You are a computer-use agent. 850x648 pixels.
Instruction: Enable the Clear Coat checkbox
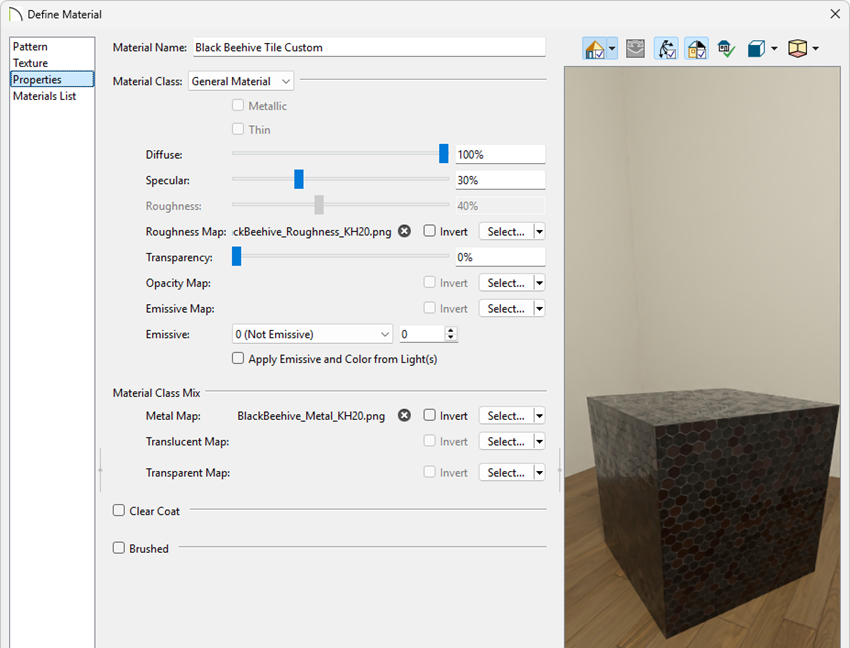(118, 510)
